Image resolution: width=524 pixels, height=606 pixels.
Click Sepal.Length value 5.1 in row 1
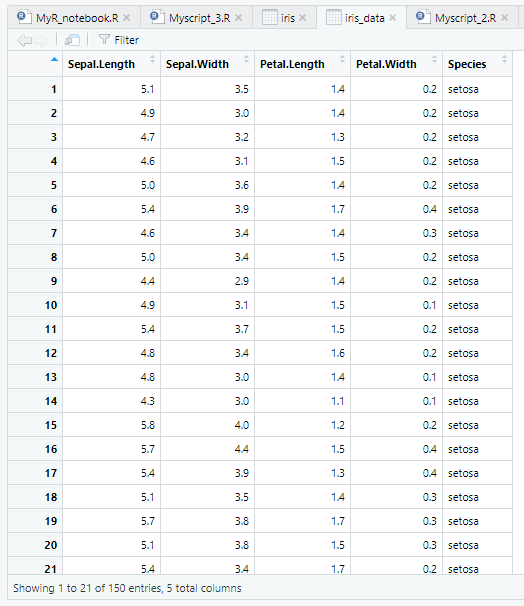point(147,89)
